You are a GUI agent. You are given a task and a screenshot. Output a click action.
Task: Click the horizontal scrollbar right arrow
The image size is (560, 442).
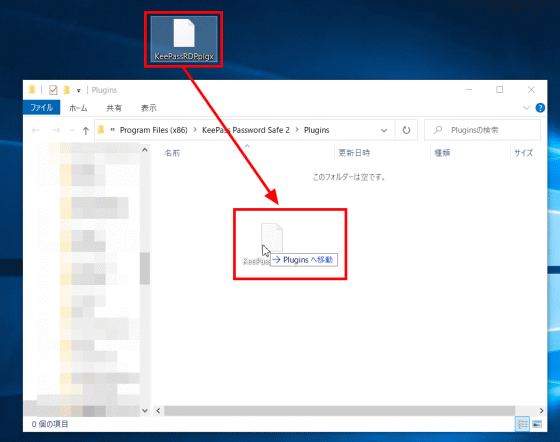[542, 411]
